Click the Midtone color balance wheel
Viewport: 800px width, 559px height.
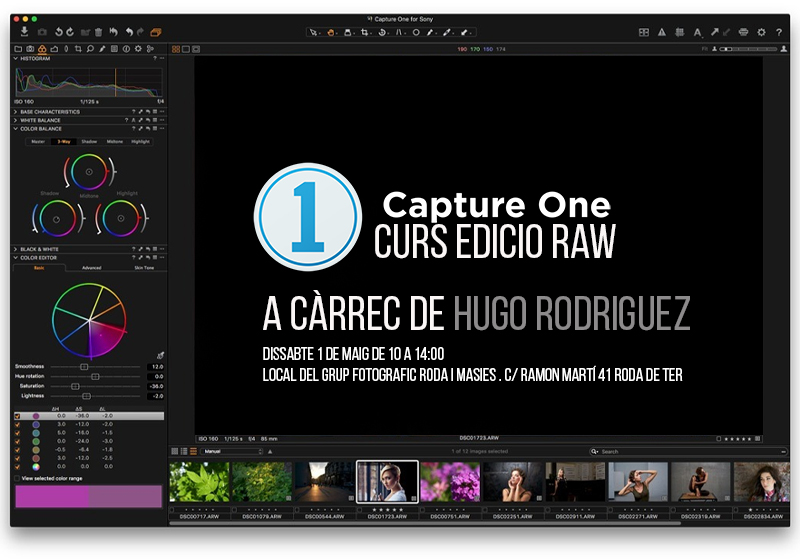click(x=89, y=172)
